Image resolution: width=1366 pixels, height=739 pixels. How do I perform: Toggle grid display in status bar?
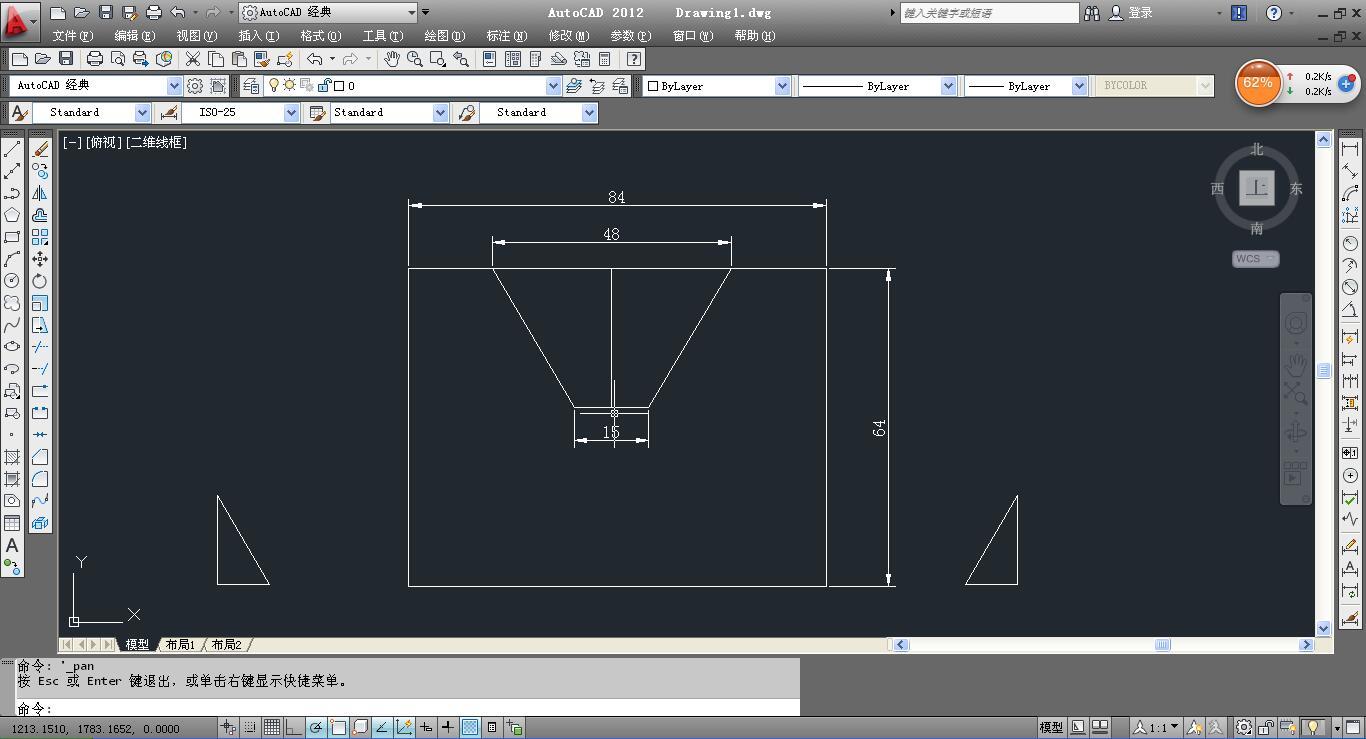pyautogui.click(x=271, y=728)
